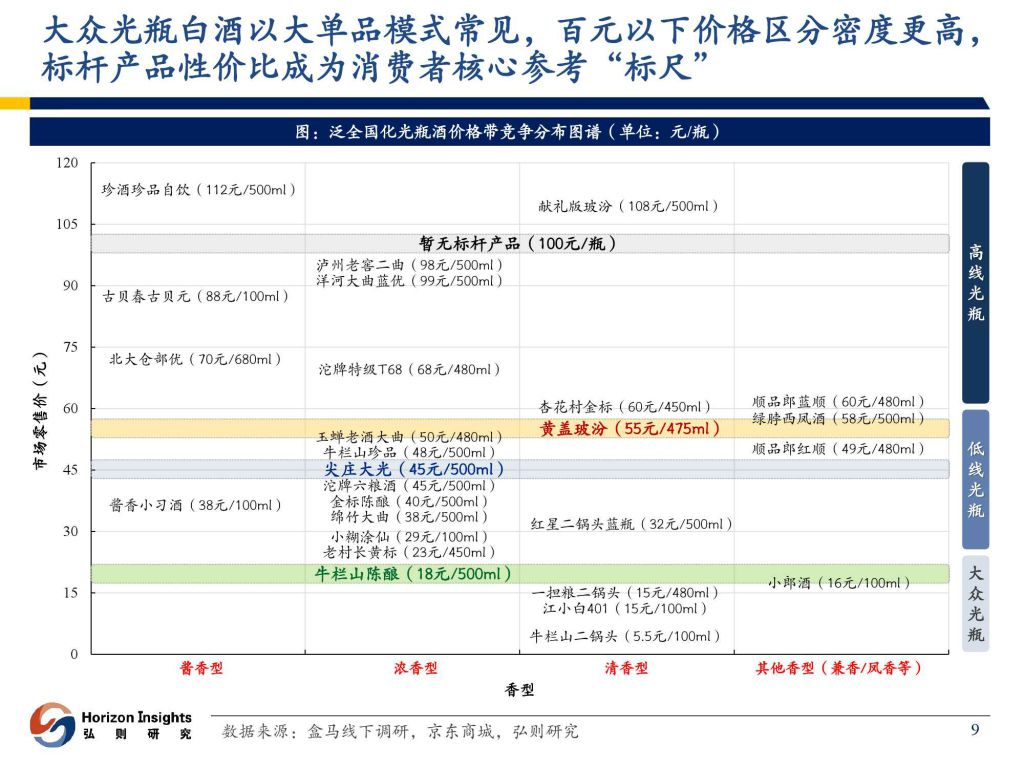The width and height of the screenshot is (1024, 768).
Task: Select the 暂无标杆产品 (100元/瓶) band label
Action: [517, 244]
